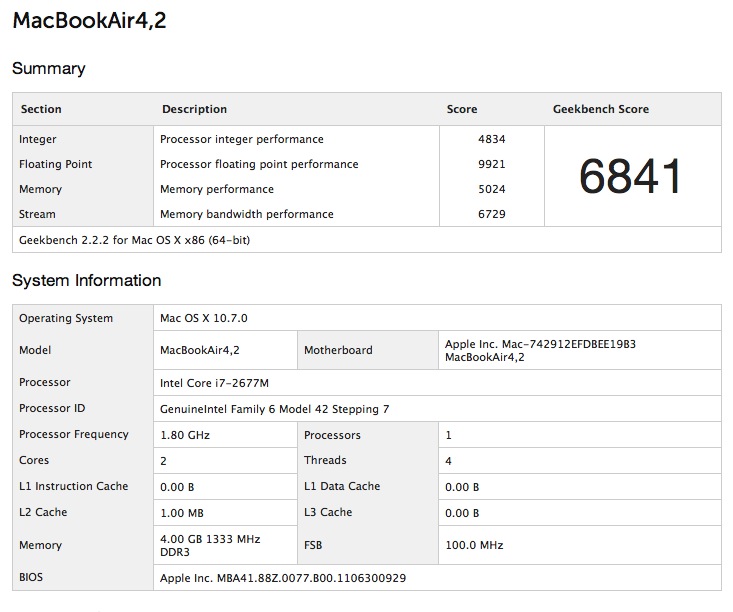Click 'Memory performance' description
This screenshot has height=612, width=733.
(x=217, y=189)
